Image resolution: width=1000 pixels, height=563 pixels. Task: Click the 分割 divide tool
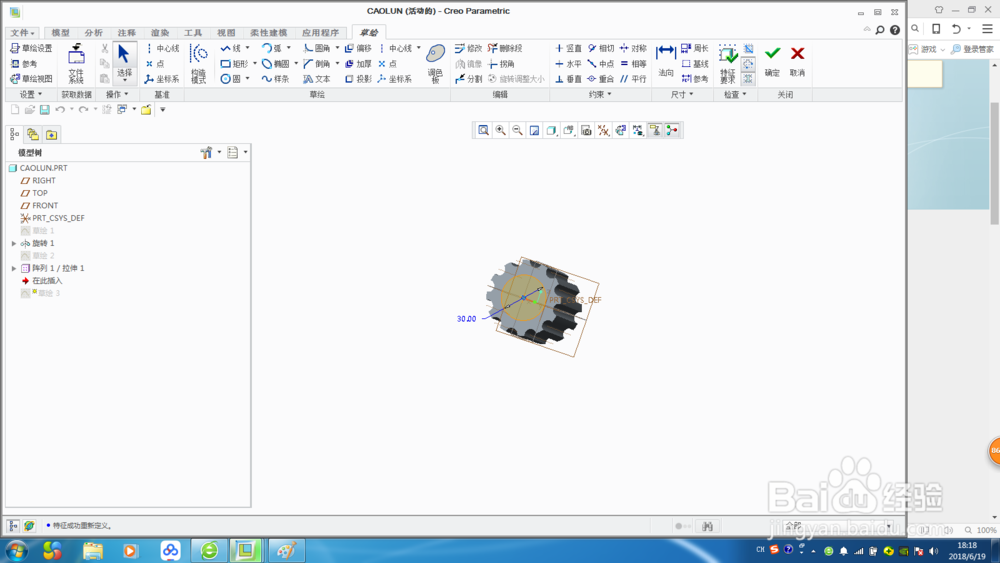pos(468,79)
